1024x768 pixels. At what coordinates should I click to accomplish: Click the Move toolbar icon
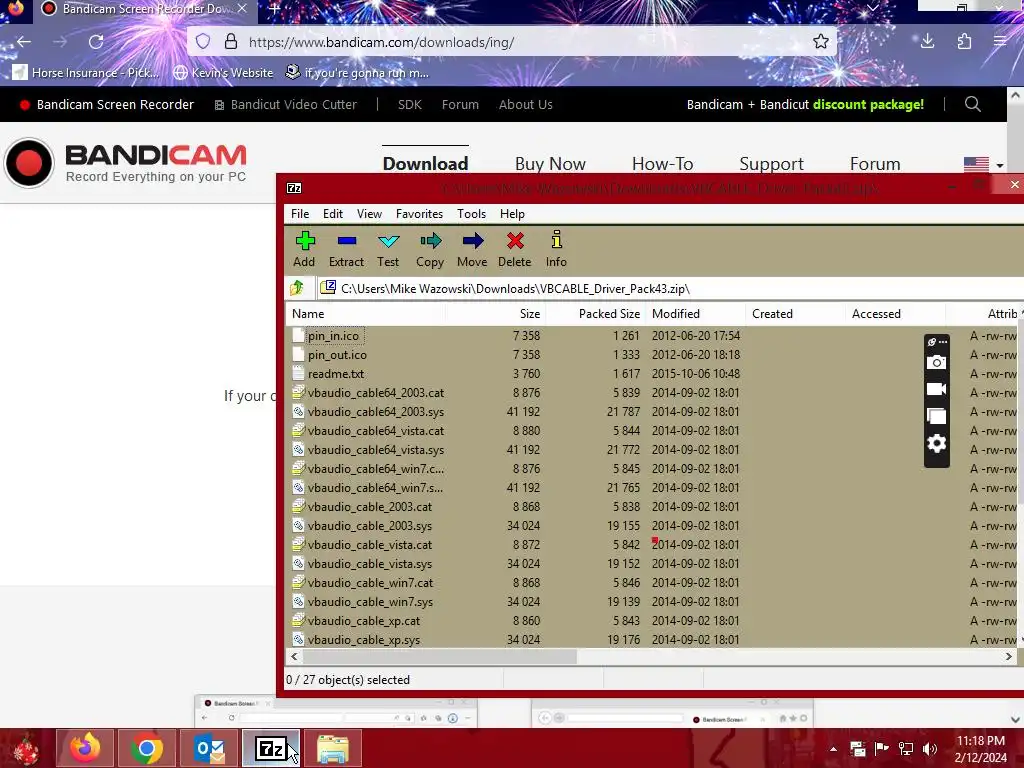click(x=472, y=249)
